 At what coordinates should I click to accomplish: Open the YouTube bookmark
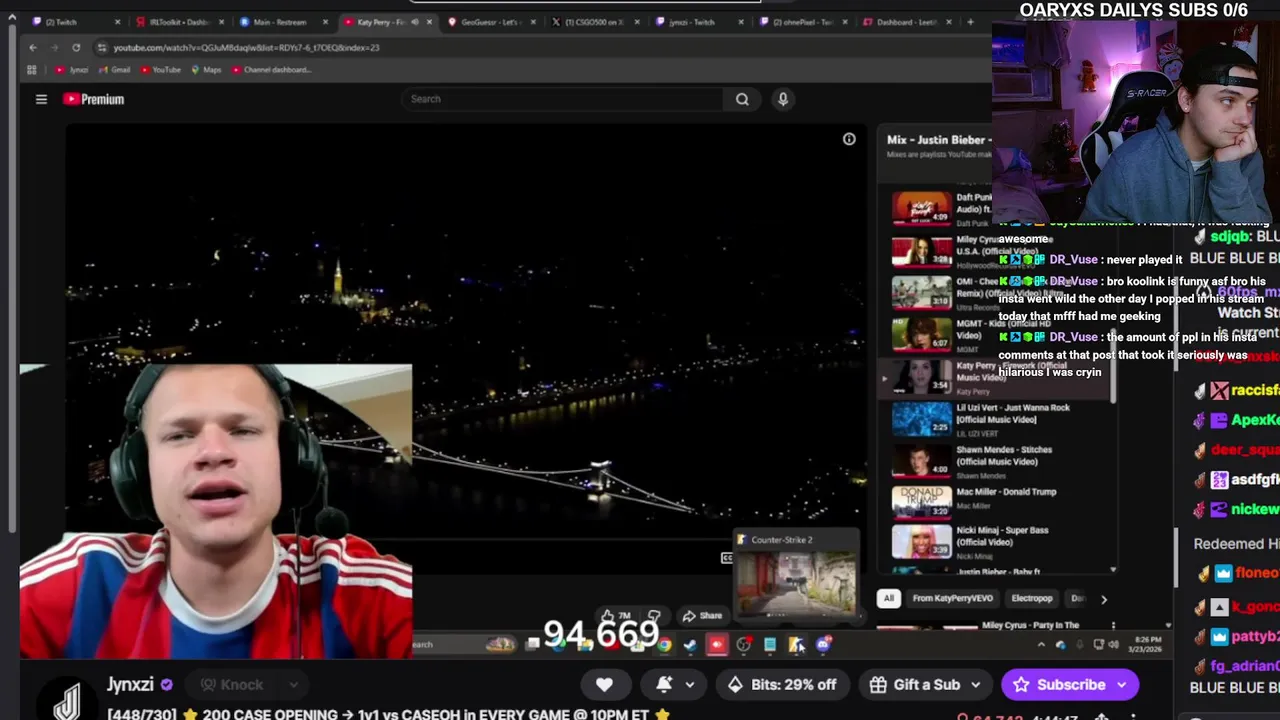click(160, 70)
